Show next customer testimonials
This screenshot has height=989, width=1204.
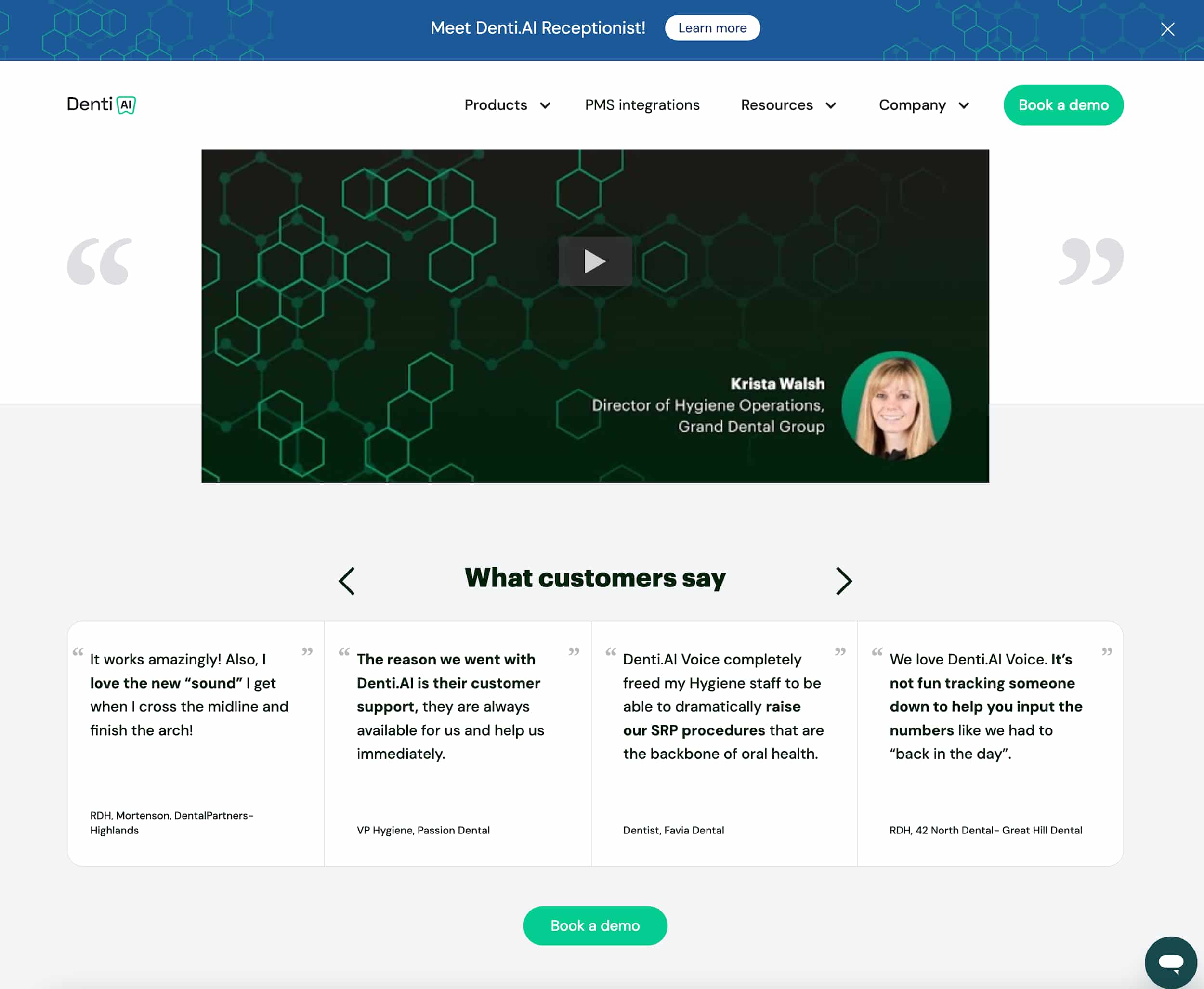click(x=844, y=581)
